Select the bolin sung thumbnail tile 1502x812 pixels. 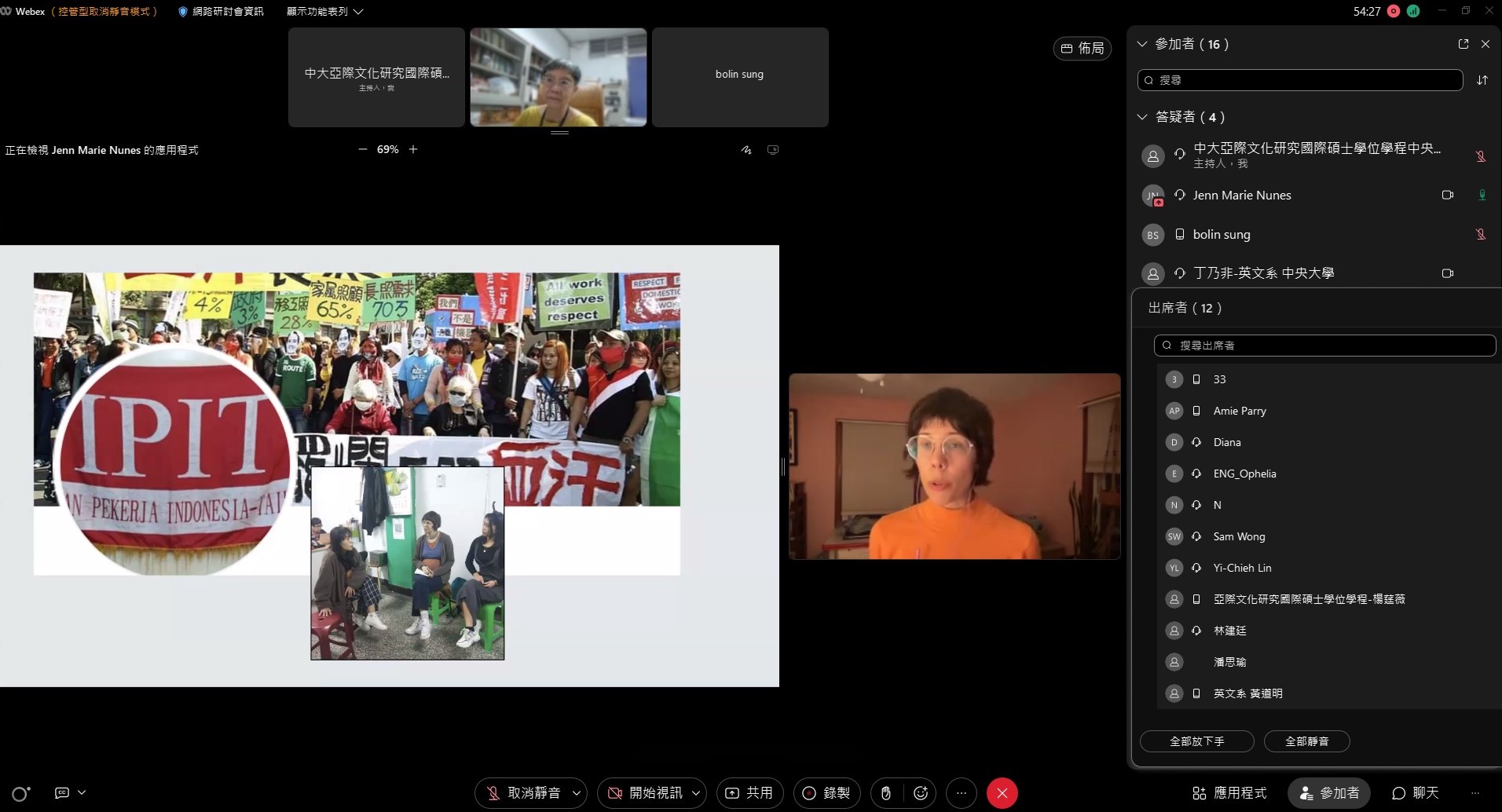[x=740, y=77]
